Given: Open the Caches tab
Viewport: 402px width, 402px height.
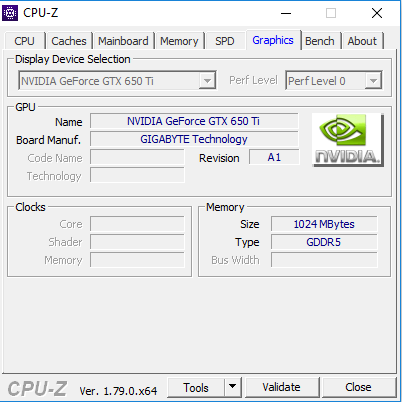Looking at the screenshot, I should [69, 41].
